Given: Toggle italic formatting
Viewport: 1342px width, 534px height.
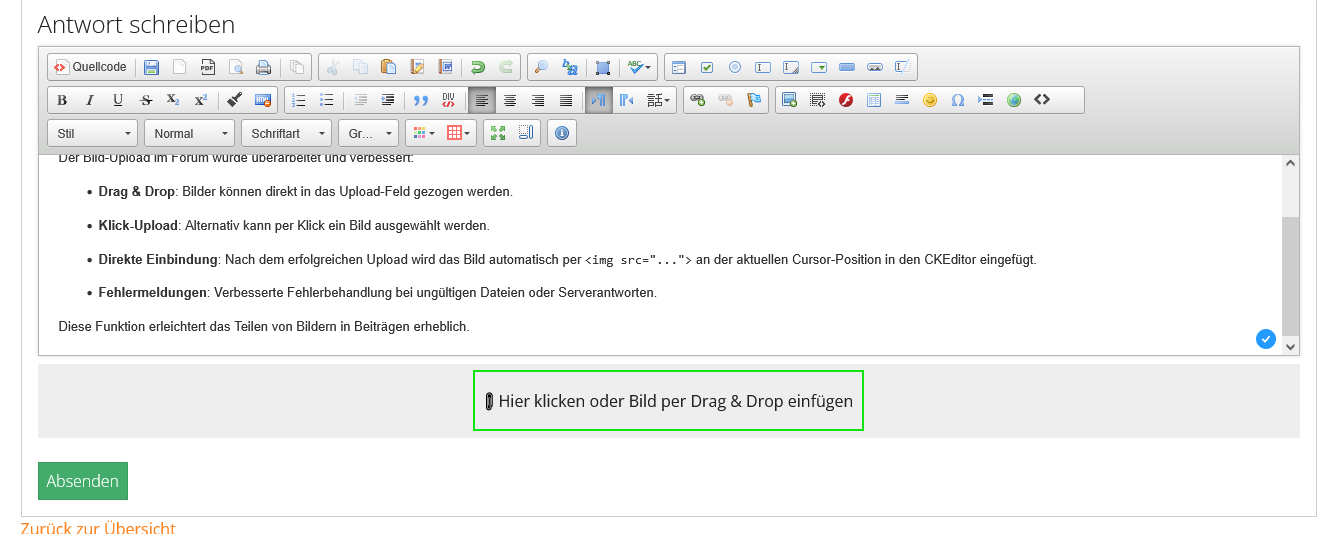Looking at the screenshot, I should (90, 100).
